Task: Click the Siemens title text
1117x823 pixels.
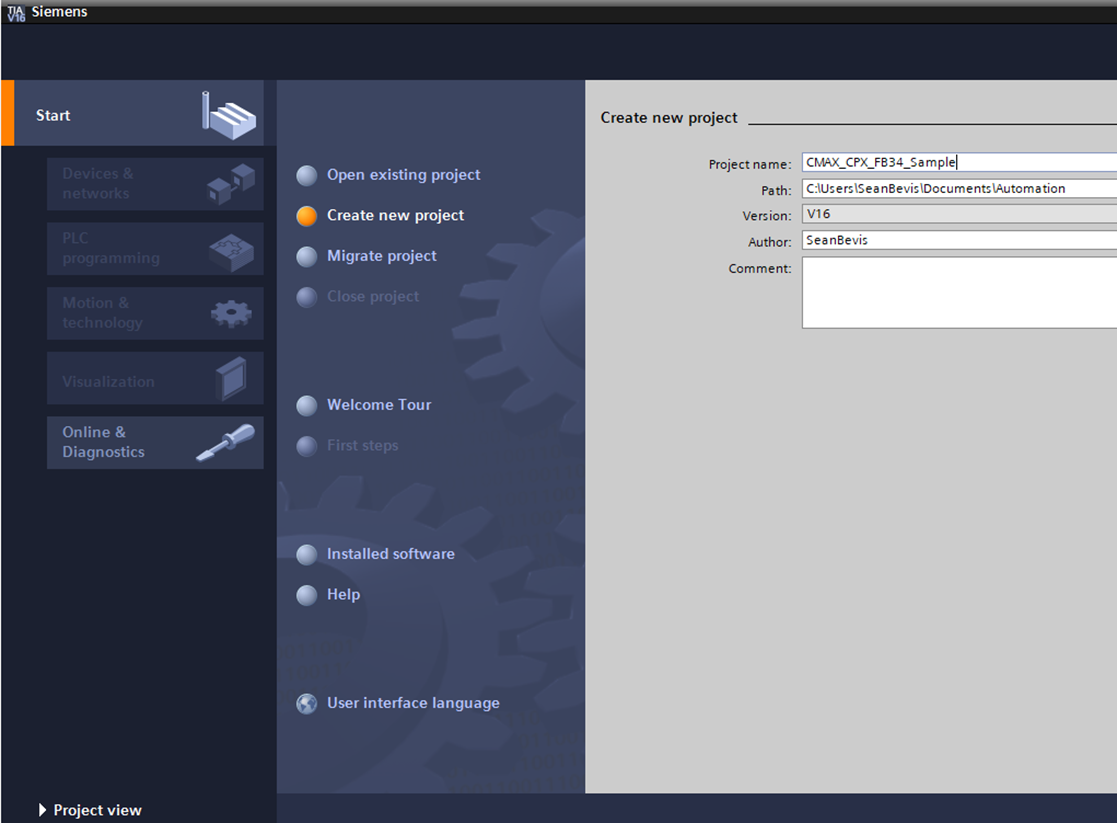Action: tap(59, 11)
